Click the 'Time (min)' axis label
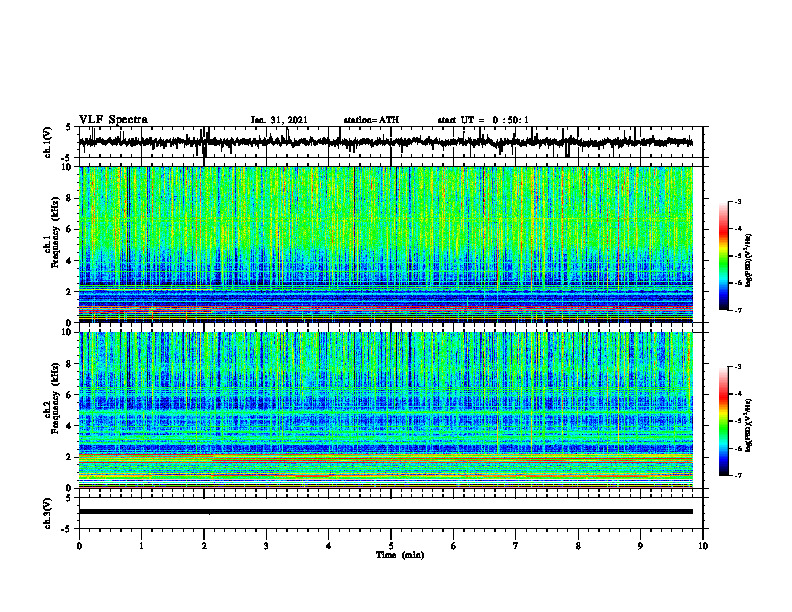Screen dimensions: 792x612 click(x=400, y=555)
